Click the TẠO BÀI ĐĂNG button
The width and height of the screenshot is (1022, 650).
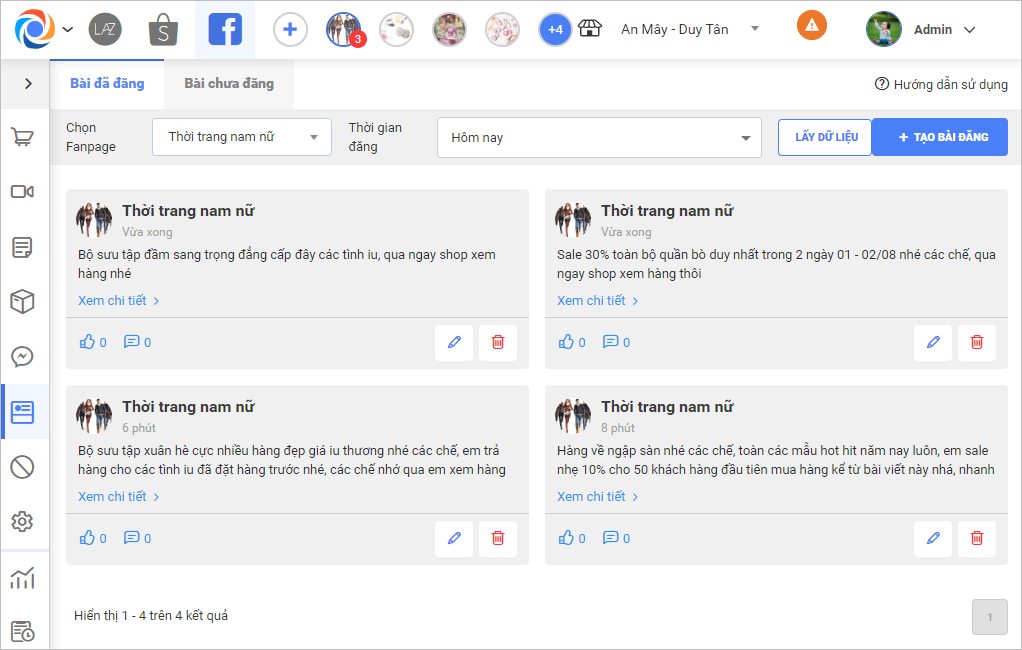click(940, 137)
